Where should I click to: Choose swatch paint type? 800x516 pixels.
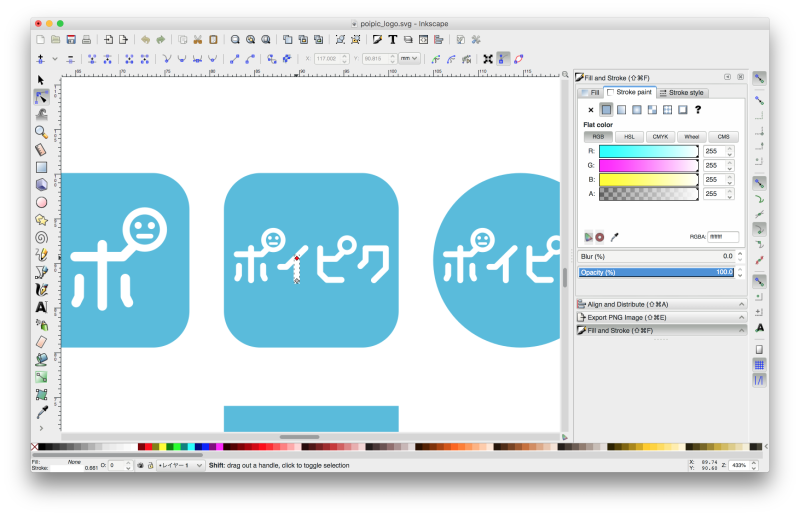click(x=683, y=110)
